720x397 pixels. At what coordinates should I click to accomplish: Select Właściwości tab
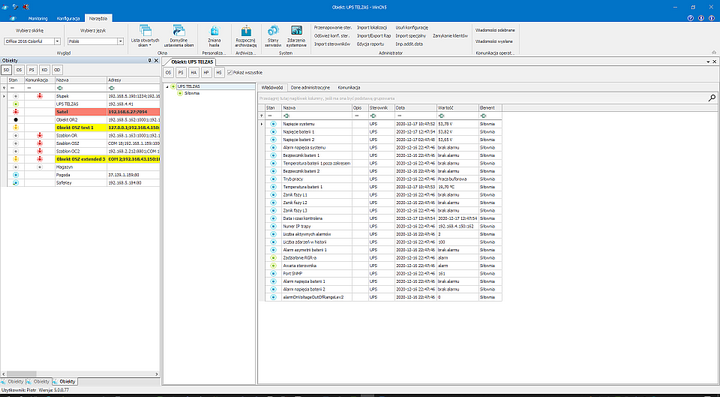272,87
